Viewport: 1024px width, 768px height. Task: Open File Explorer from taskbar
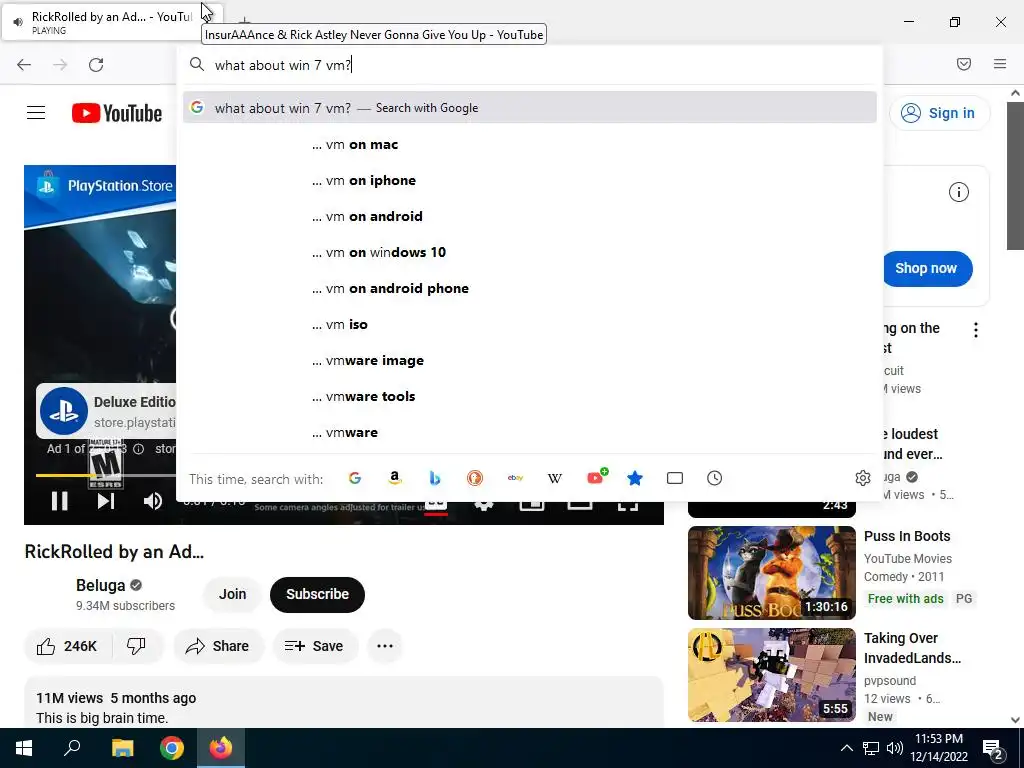(122, 748)
